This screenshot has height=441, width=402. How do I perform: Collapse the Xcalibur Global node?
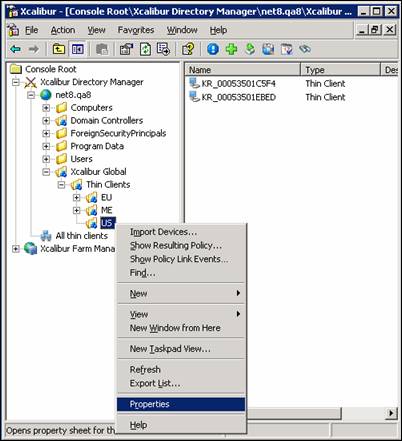point(46,172)
